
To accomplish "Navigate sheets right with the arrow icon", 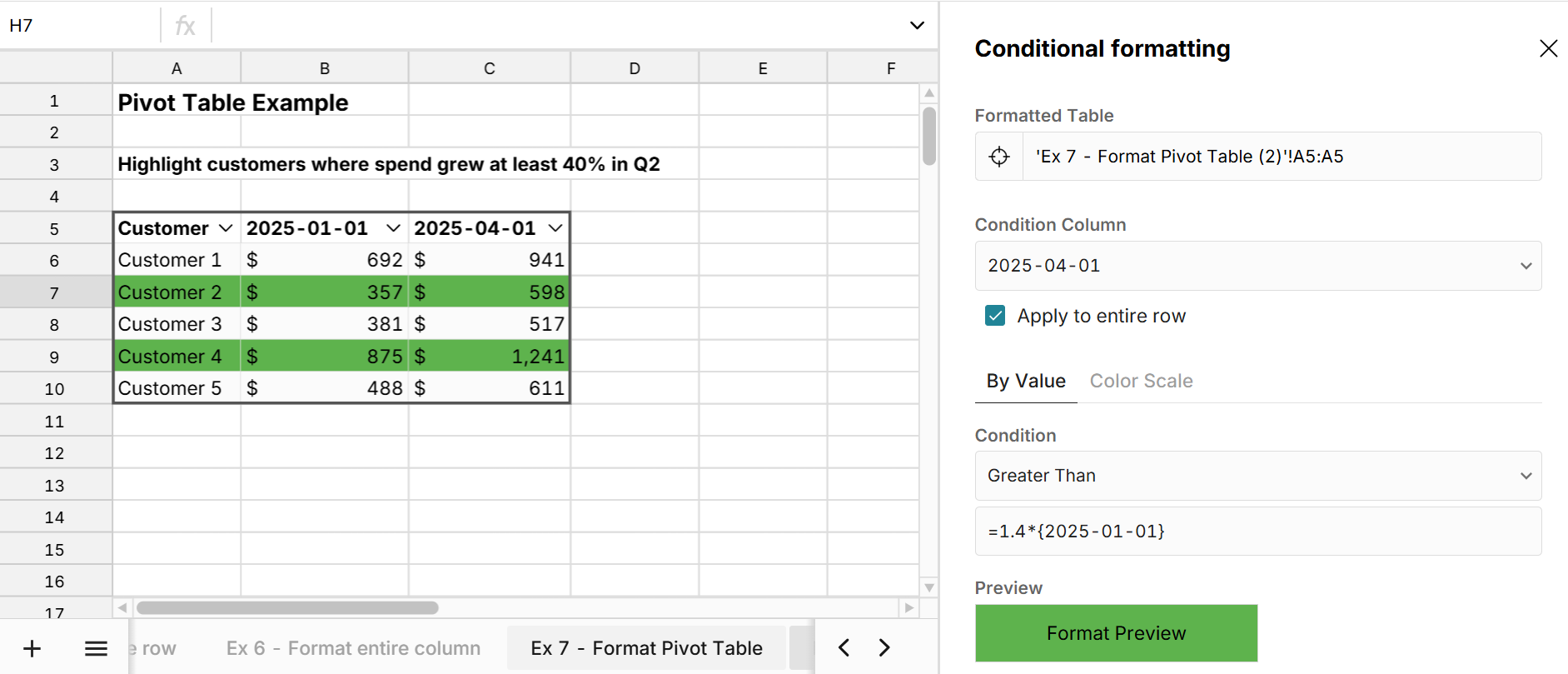I will pyautogui.click(x=884, y=647).
